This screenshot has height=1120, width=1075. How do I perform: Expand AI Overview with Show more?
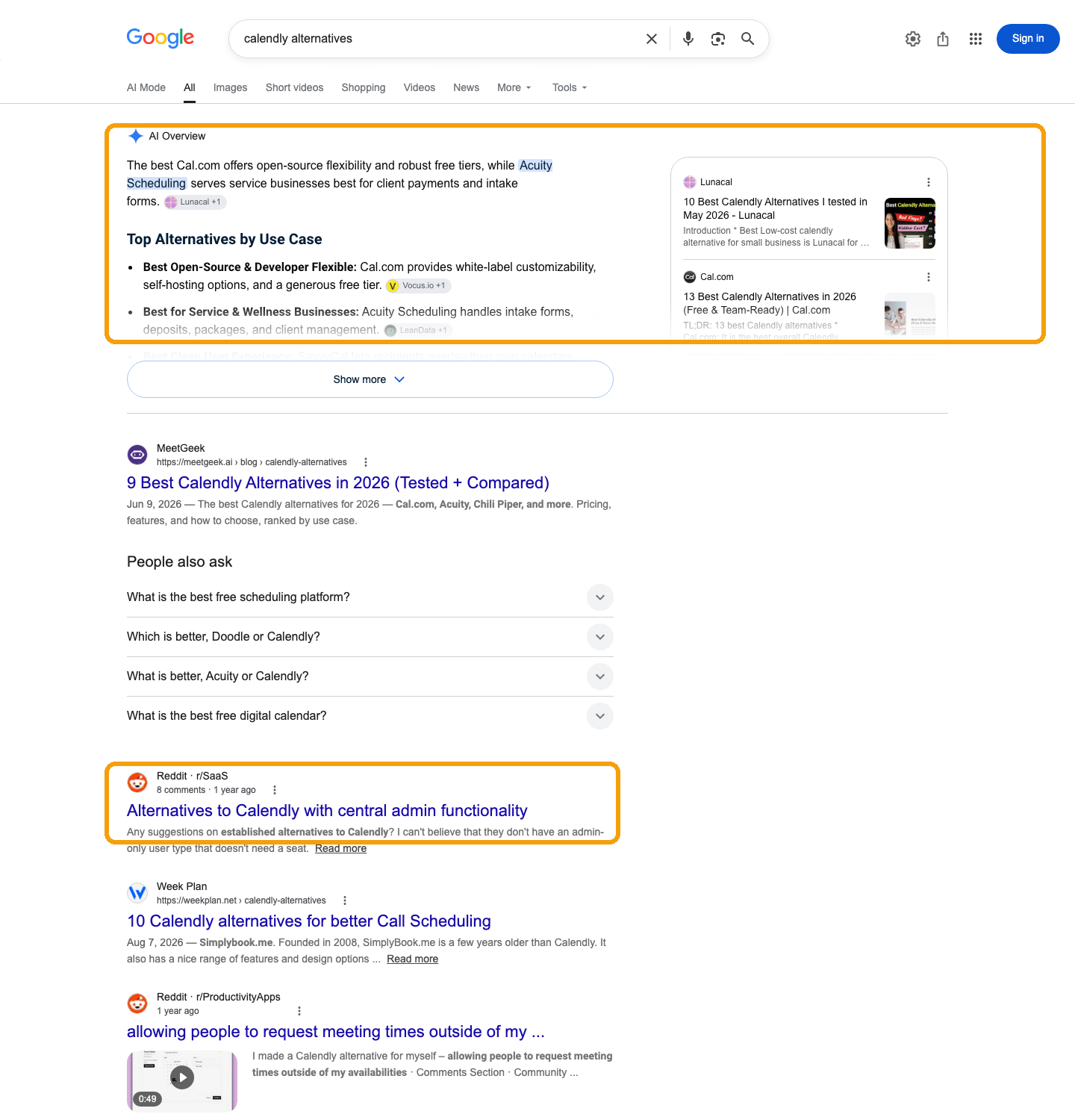370,379
